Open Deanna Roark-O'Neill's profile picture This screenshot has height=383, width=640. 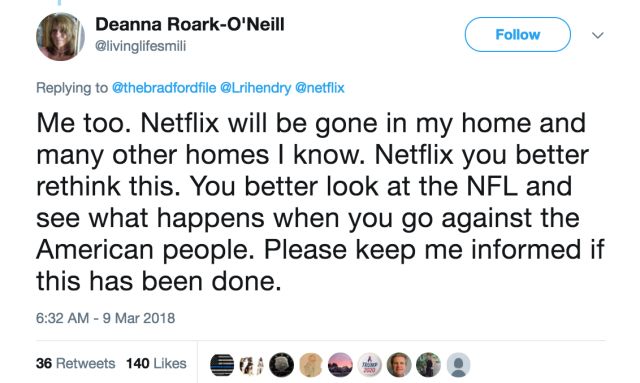pyautogui.click(x=60, y=37)
